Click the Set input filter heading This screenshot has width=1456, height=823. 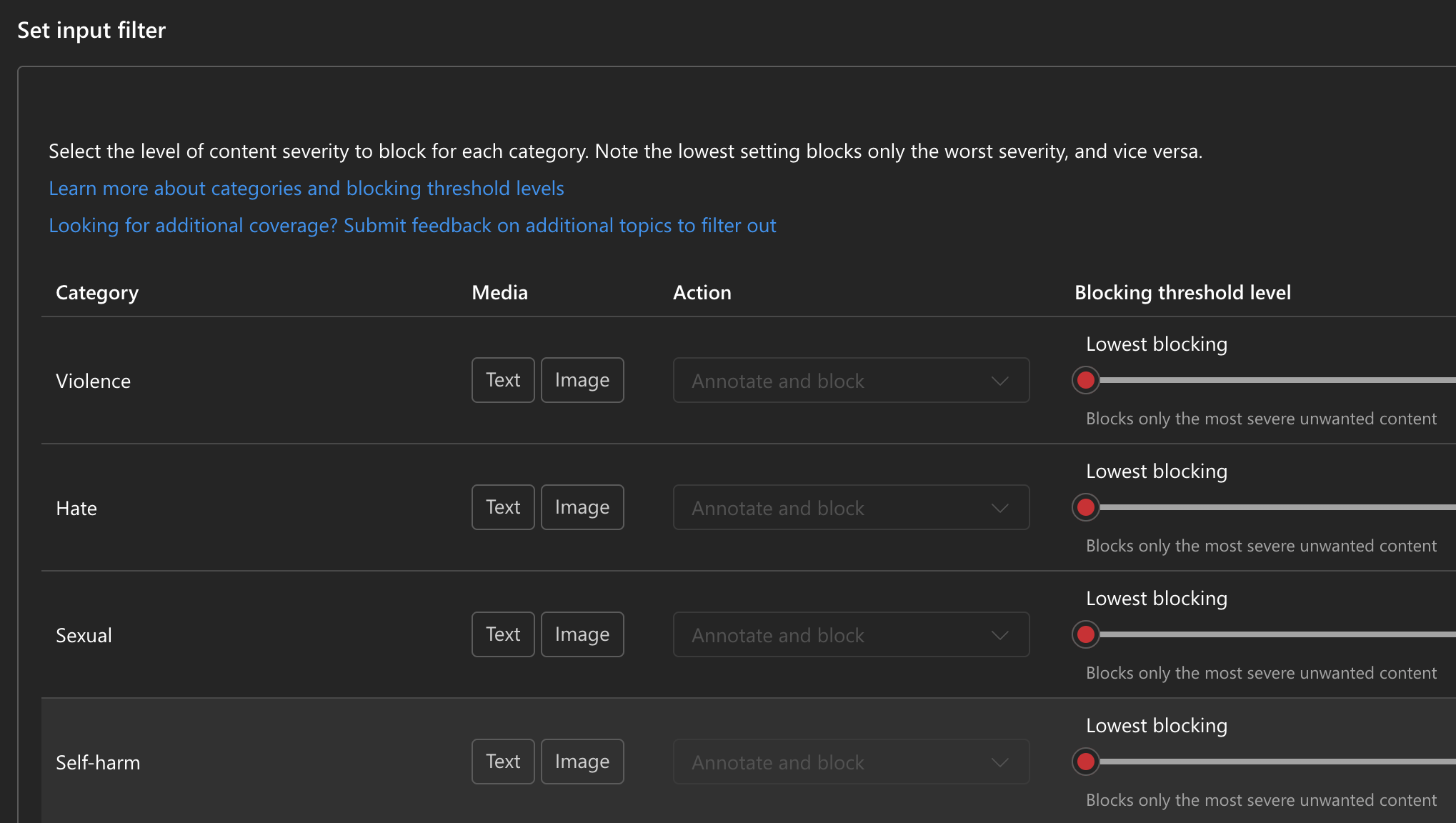(91, 30)
